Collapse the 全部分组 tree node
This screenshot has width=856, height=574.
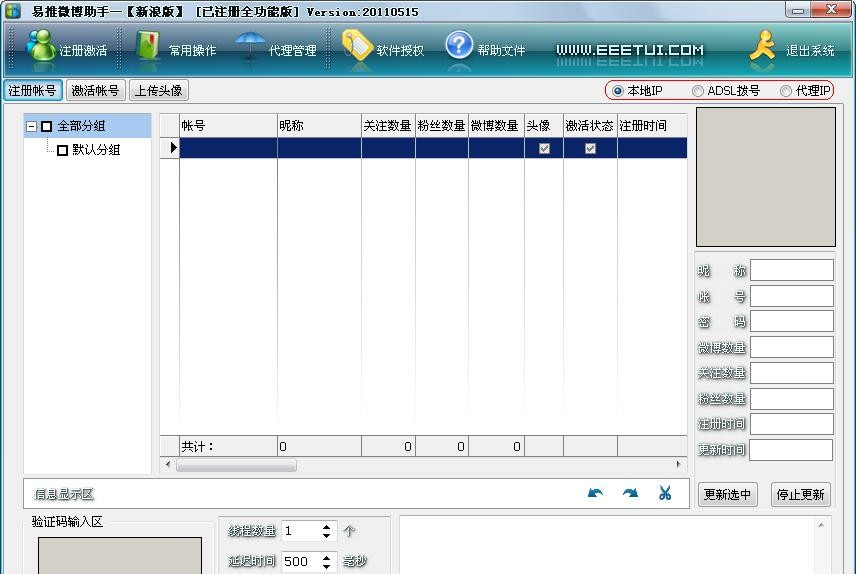point(32,126)
